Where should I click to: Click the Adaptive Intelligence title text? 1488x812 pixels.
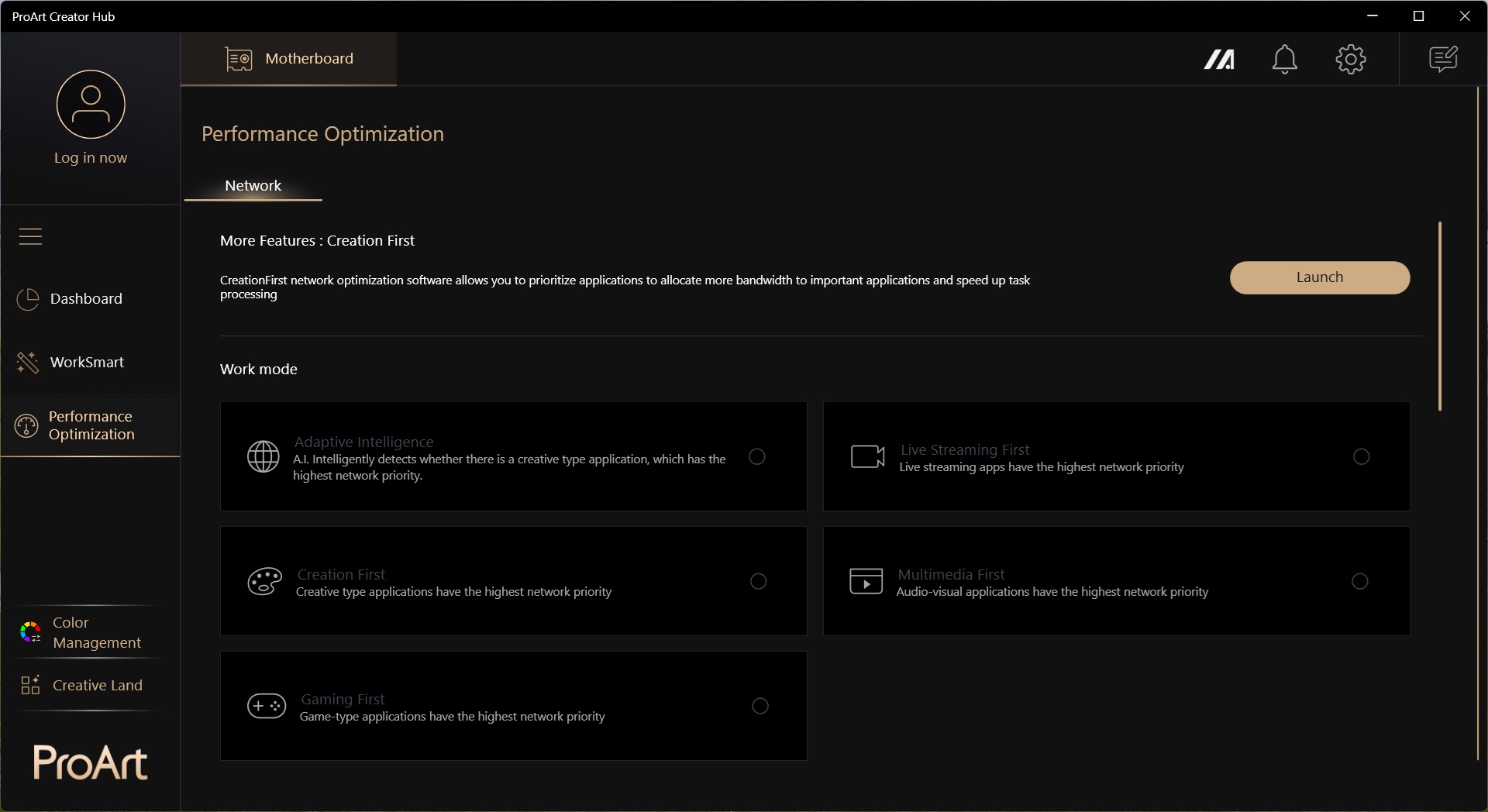[x=364, y=442]
